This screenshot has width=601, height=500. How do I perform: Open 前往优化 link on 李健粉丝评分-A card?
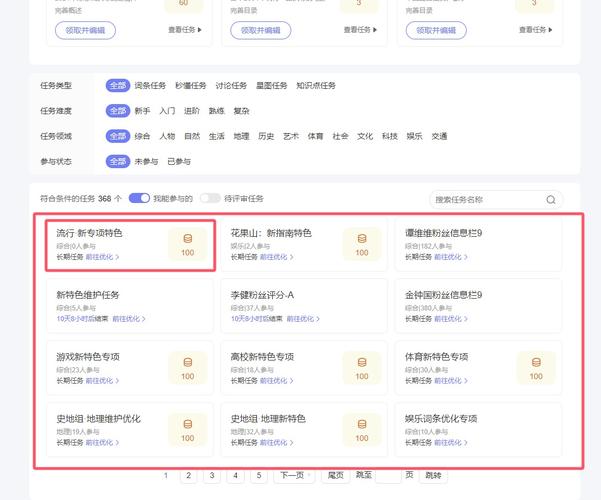[303, 319]
